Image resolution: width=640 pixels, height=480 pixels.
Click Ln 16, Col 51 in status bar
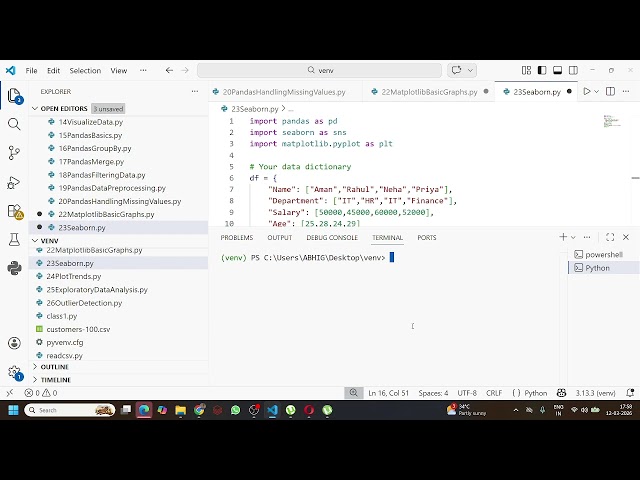(x=388, y=393)
